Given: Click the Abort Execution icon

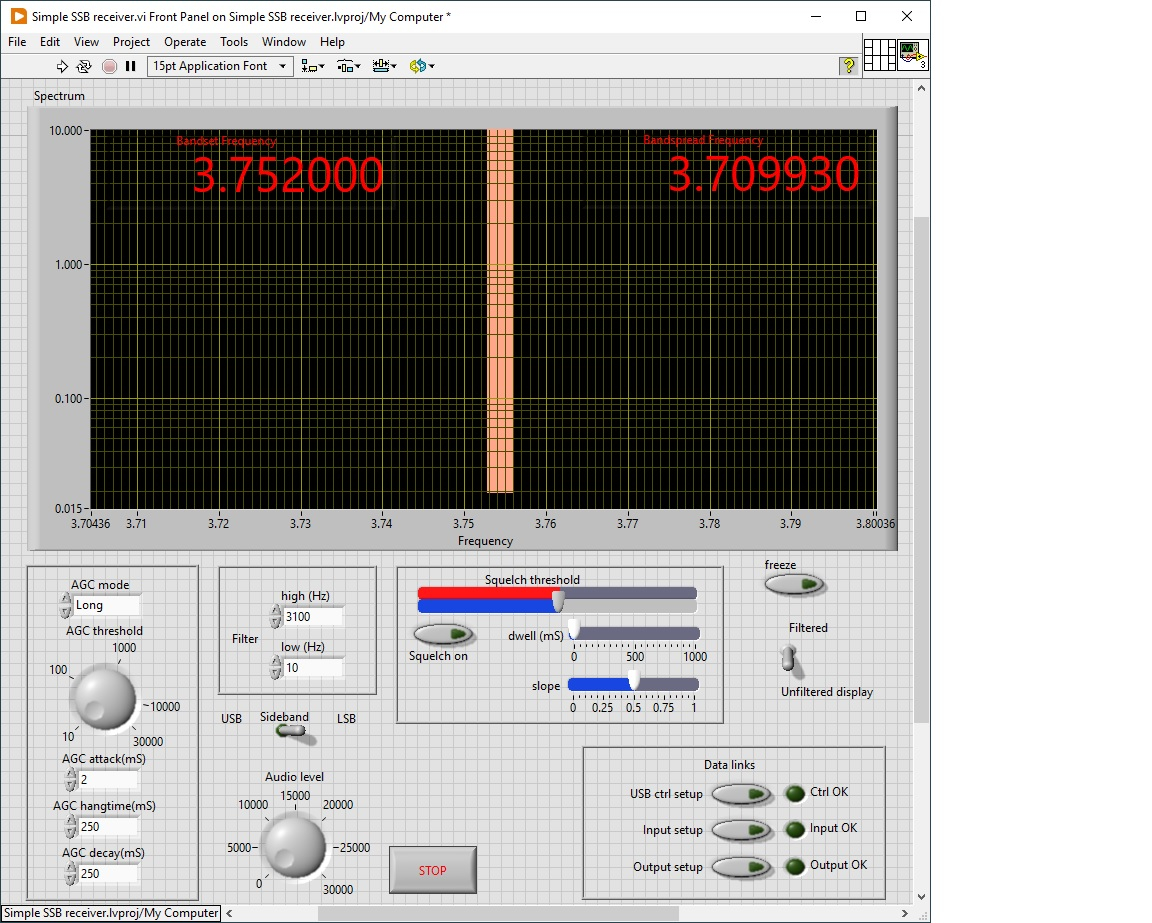Looking at the screenshot, I should tap(109, 66).
